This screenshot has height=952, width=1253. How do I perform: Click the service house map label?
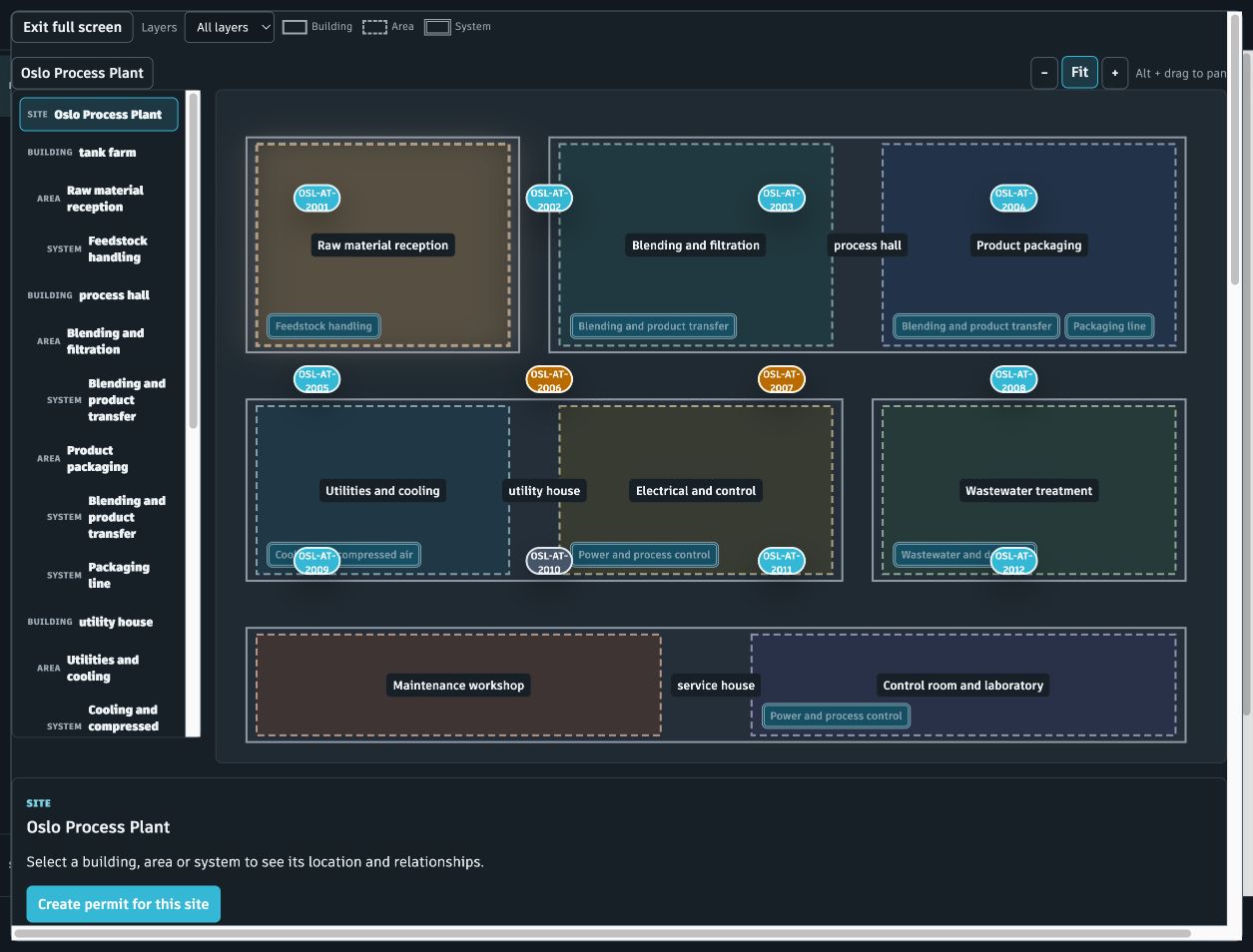coord(716,686)
